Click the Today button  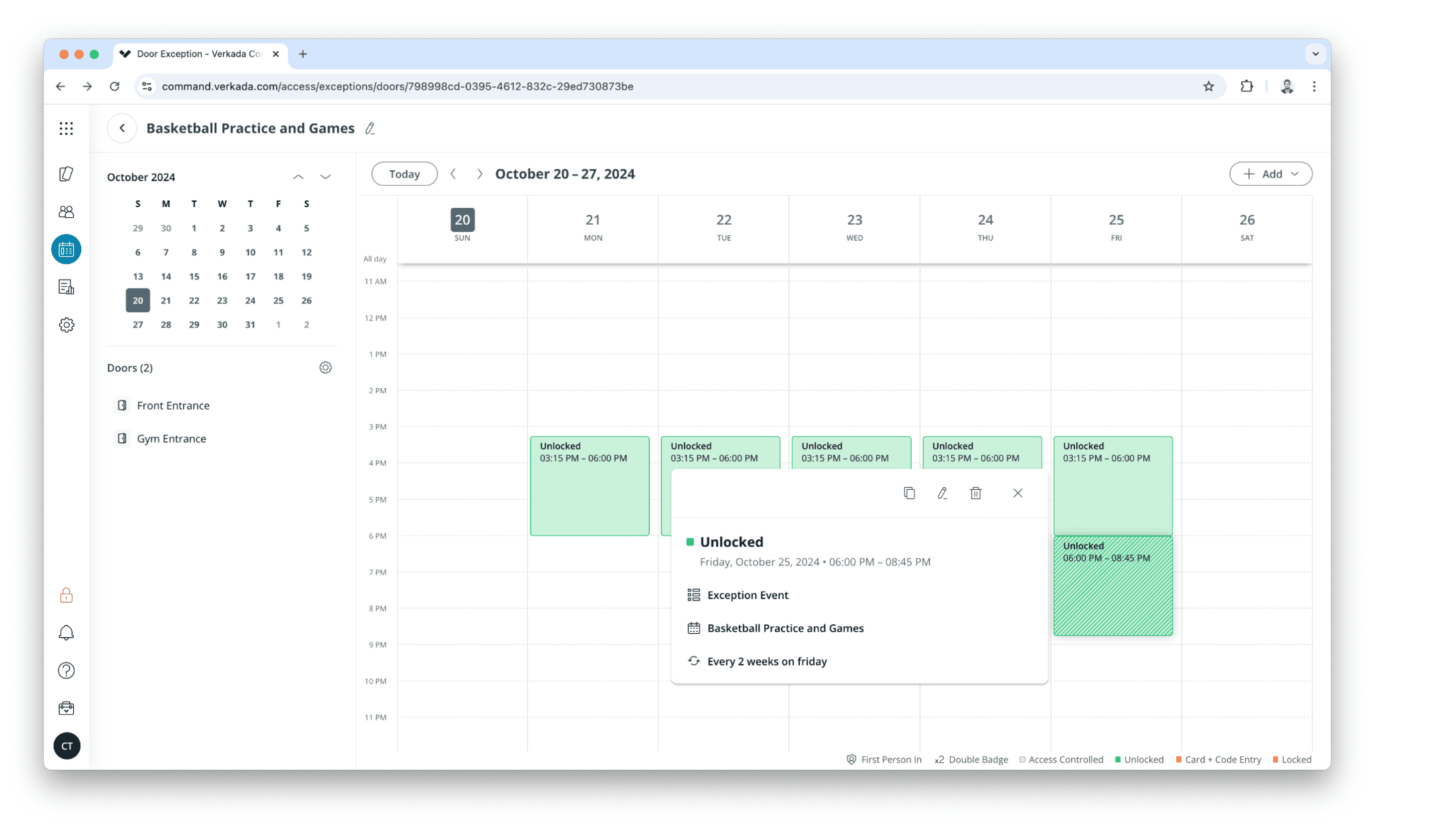(x=404, y=173)
